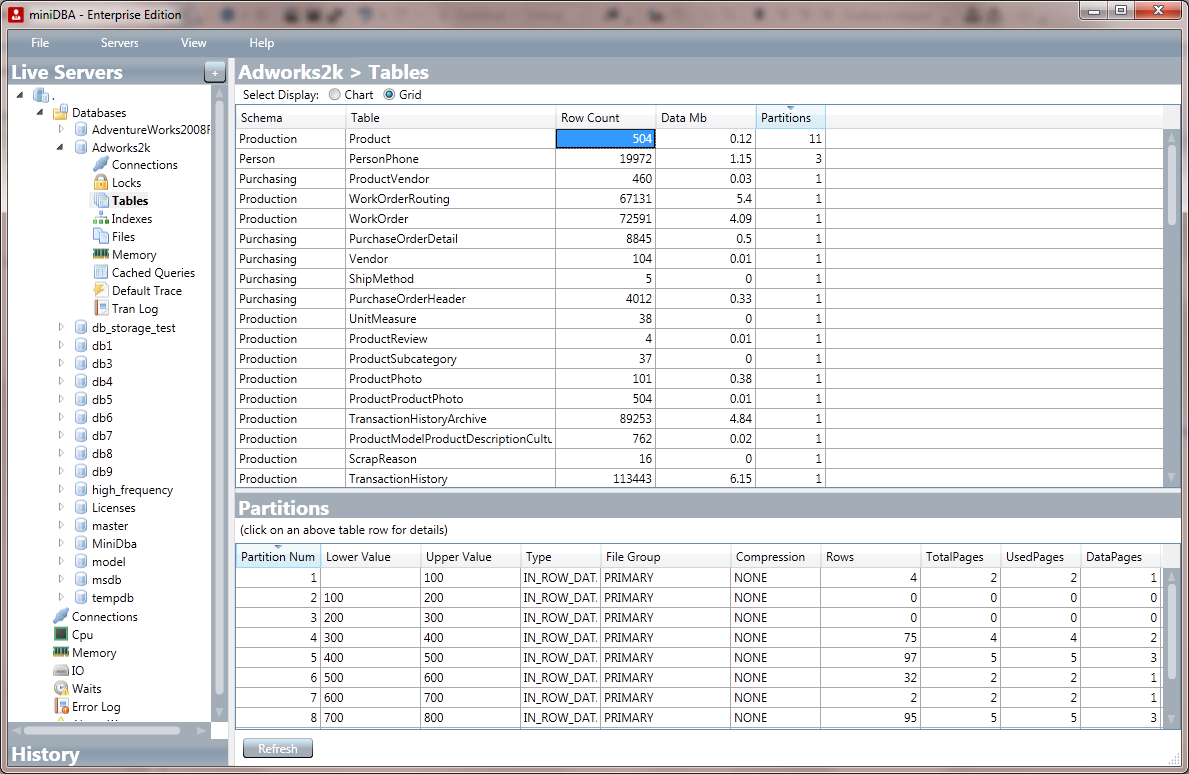Click the Default Trace icon

coord(101,290)
